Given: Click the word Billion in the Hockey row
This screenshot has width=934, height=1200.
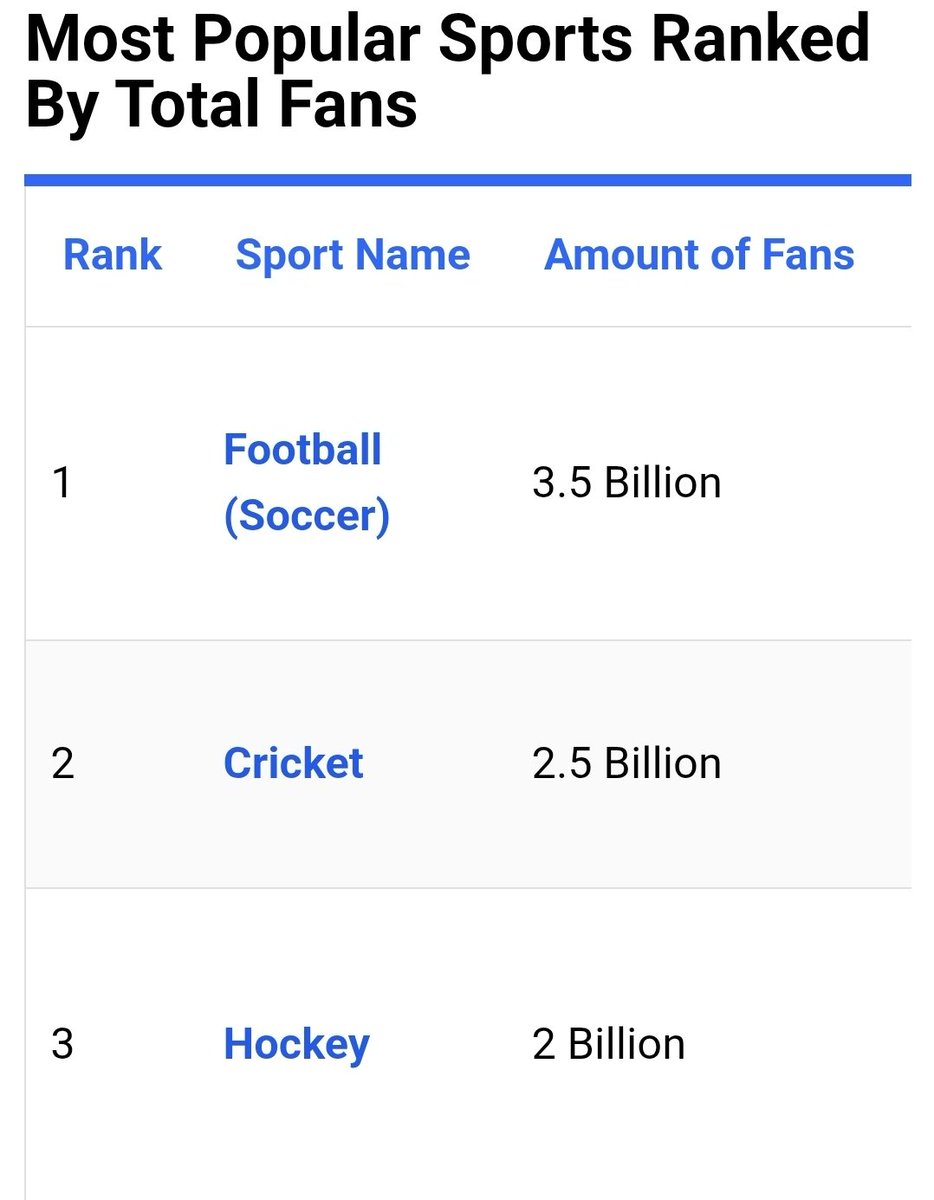Looking at the screenshot, I should (x=627, y=1045).
